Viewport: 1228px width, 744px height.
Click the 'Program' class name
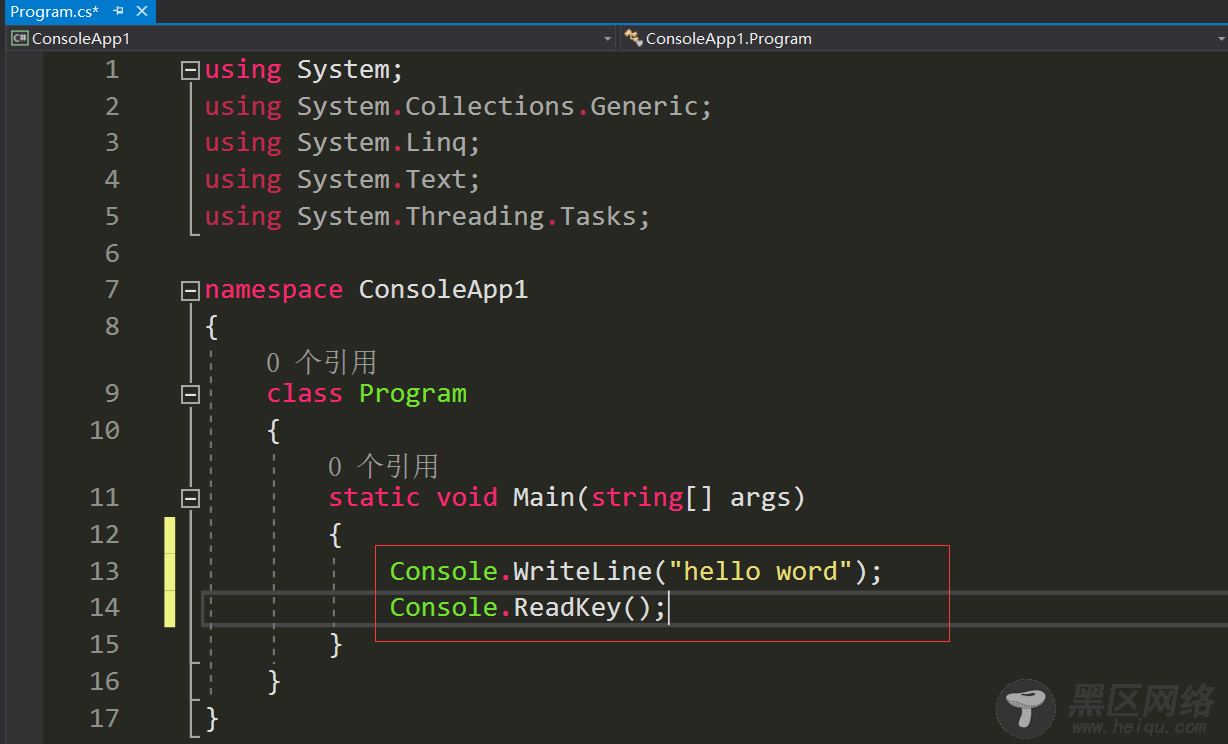413,394
